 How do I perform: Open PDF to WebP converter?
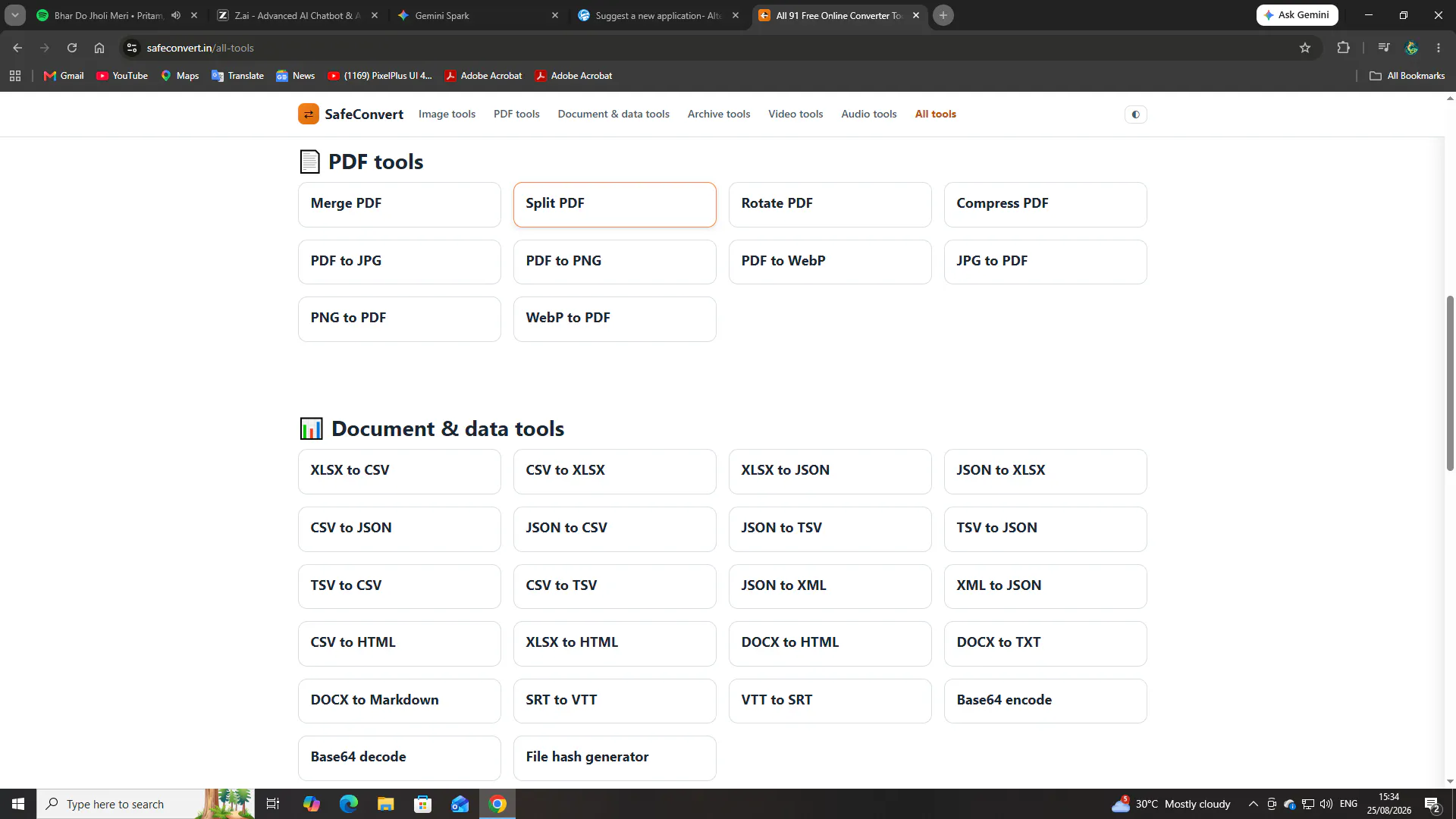point(830,262)
